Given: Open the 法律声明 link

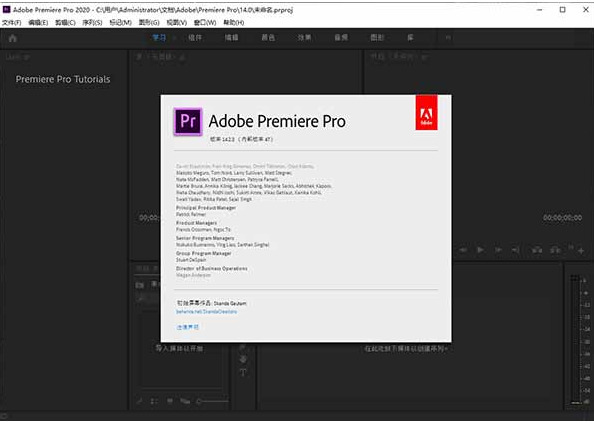Looking at the screenshot, I should [x=188, y=327].
